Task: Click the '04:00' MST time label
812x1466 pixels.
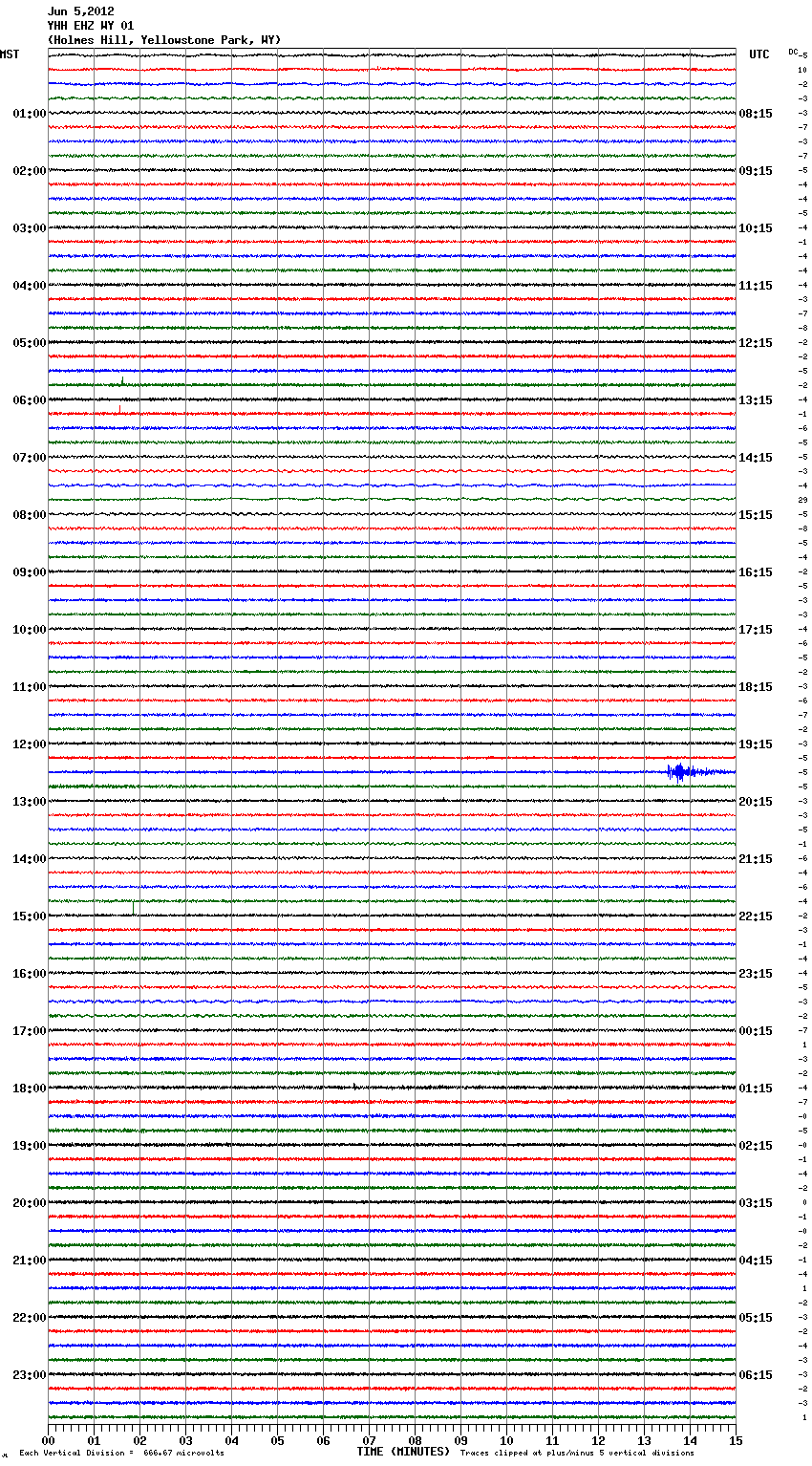Action: click(x=30, y=285)
